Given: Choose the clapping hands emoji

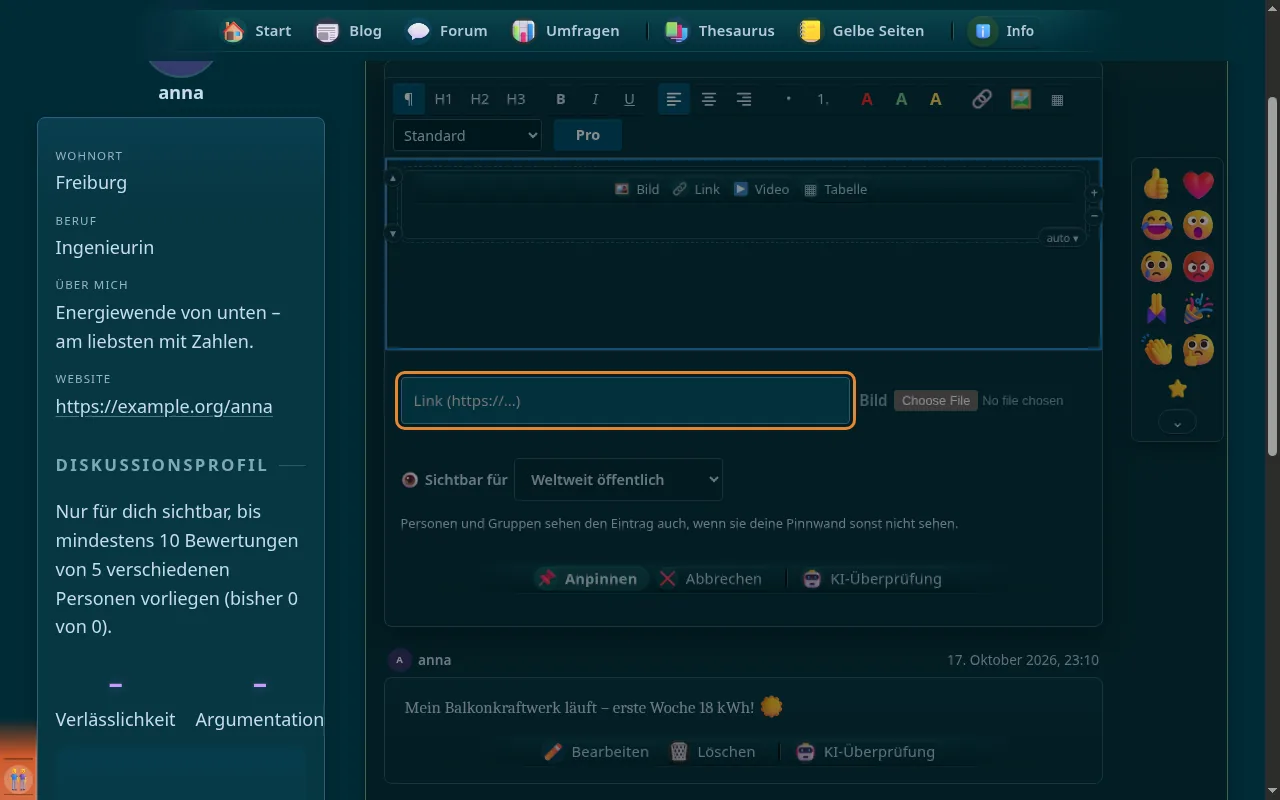Looking at the screenshot, I should pos(1157,350).
